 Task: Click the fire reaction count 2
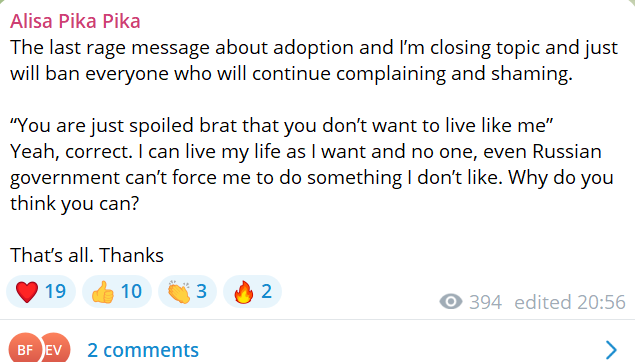266,292
